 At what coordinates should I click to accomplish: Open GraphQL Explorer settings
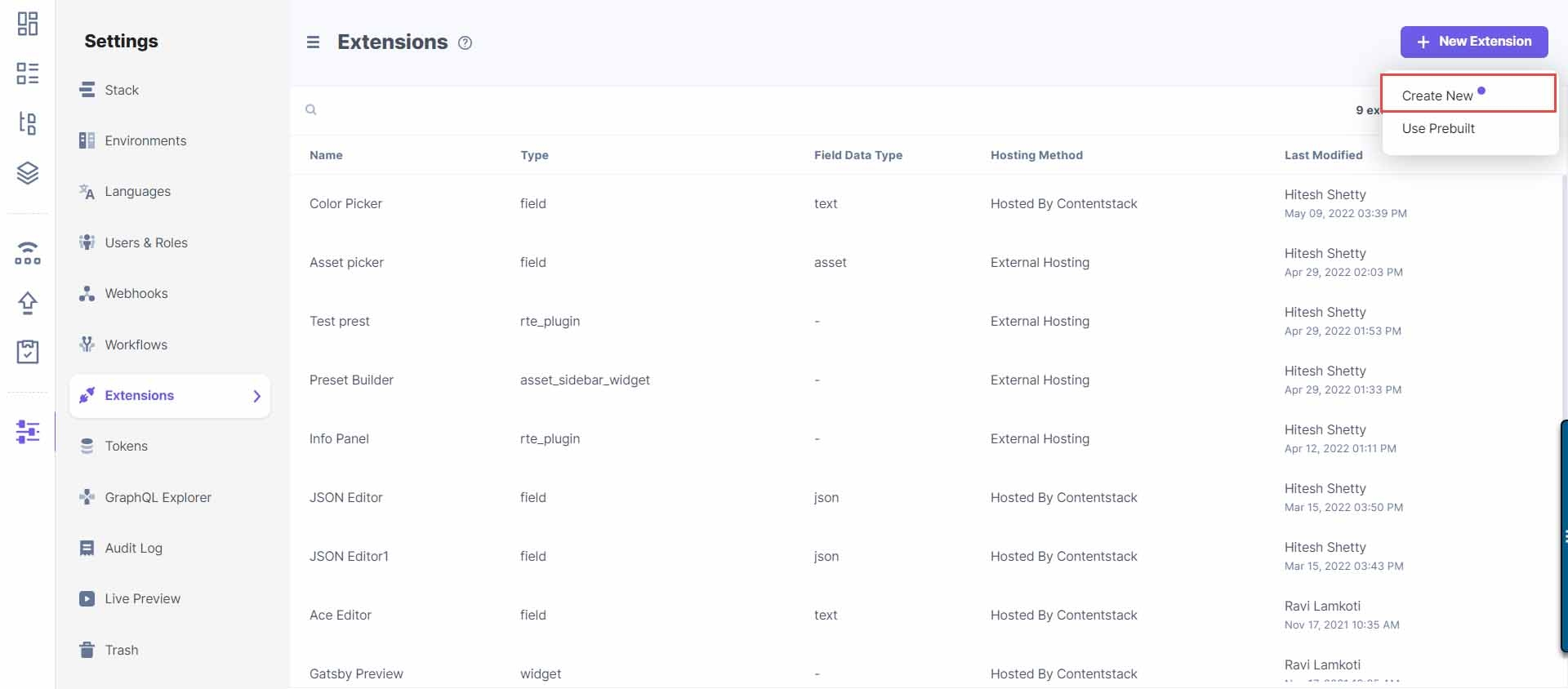click(x=158, y=497)
